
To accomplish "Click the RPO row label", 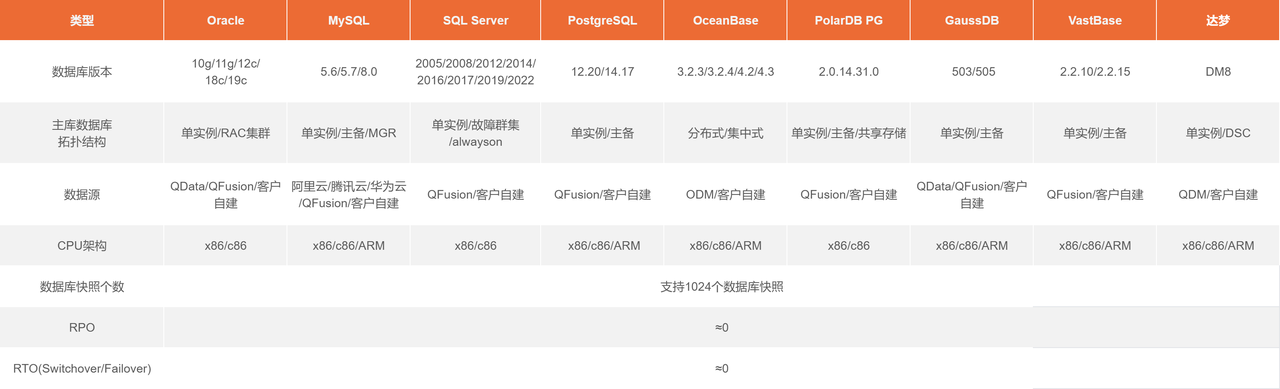I will pos(82,327).
